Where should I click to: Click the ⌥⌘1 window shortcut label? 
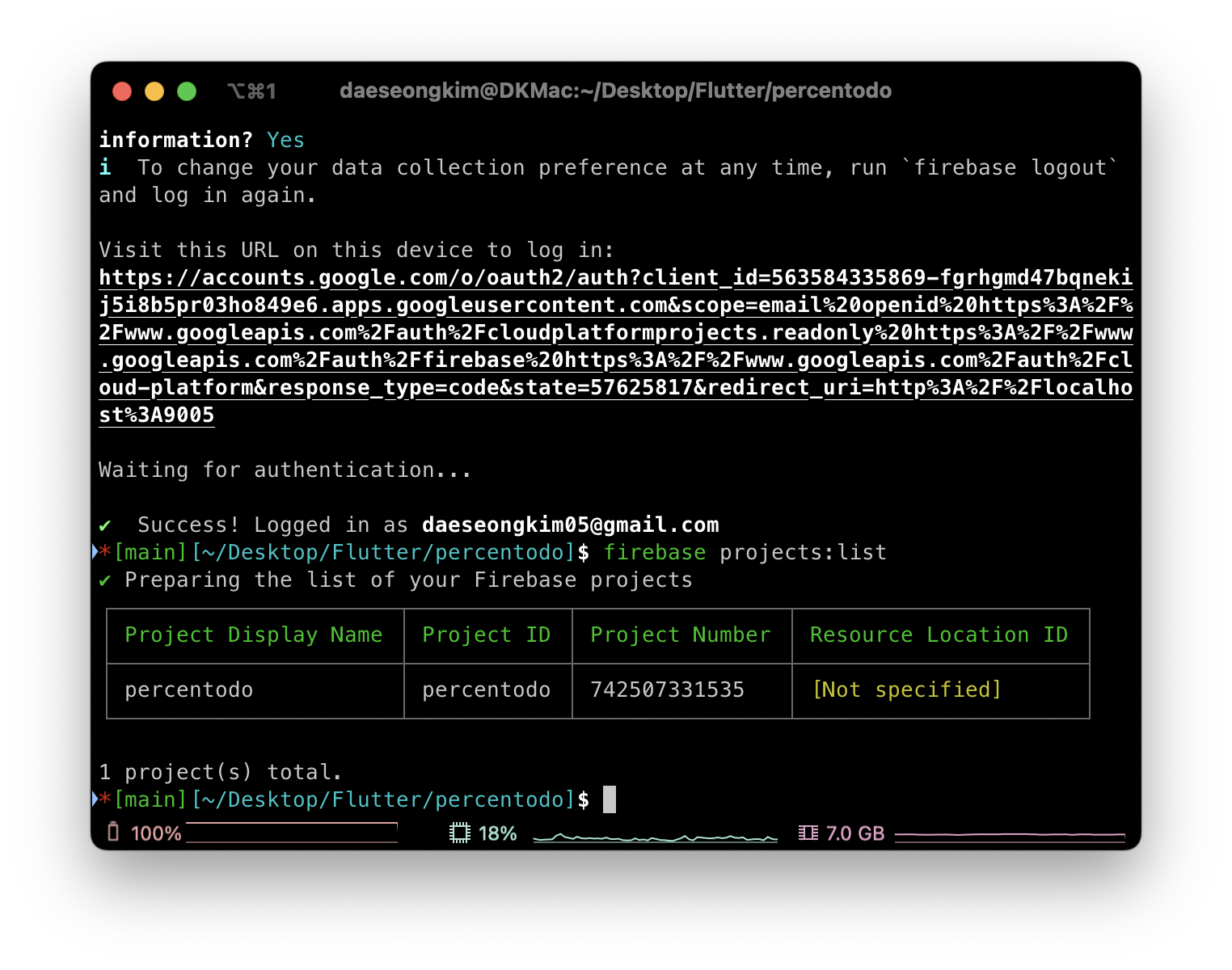tap(251, 91)
